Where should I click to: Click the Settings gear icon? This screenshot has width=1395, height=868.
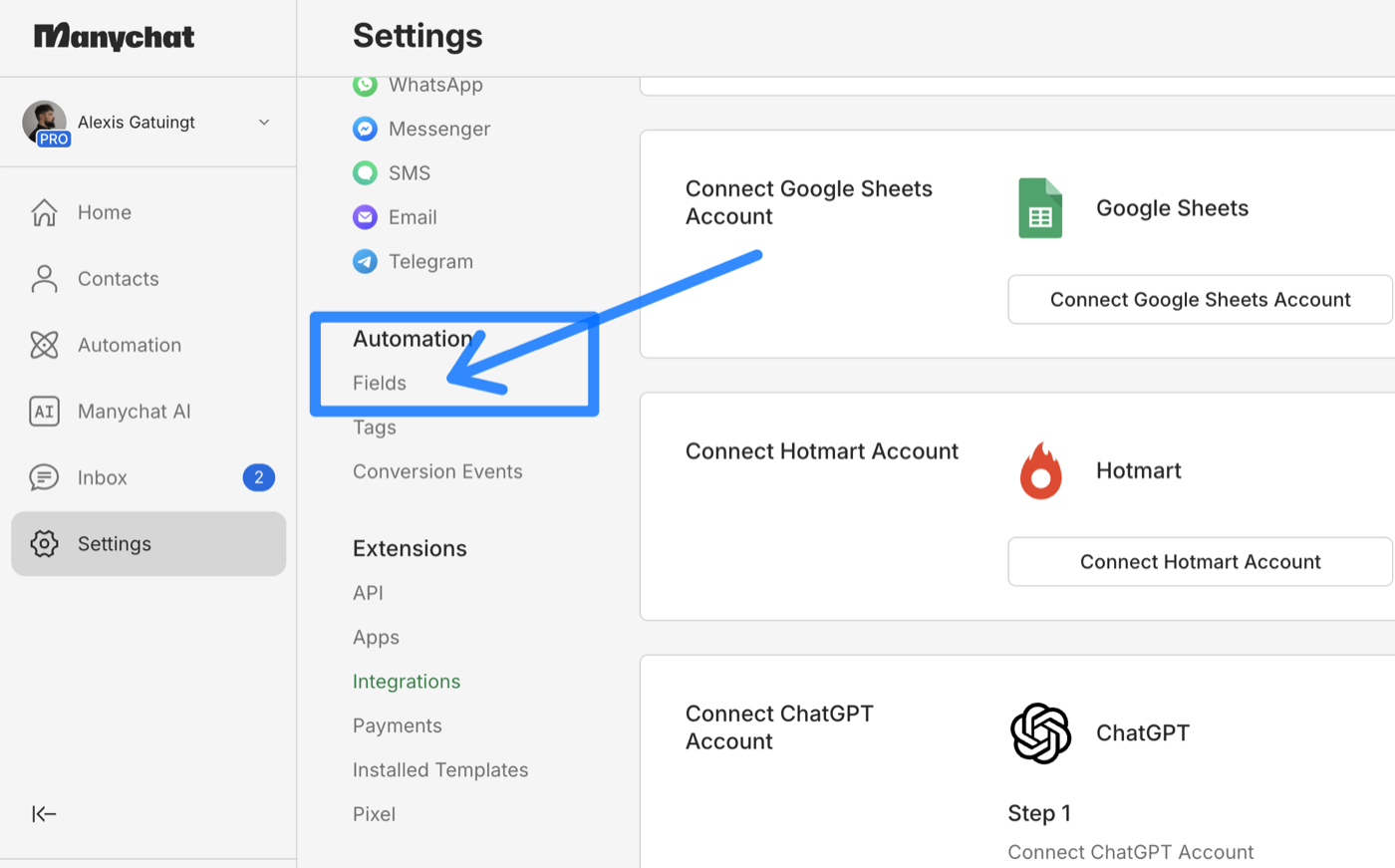point(44,544)
